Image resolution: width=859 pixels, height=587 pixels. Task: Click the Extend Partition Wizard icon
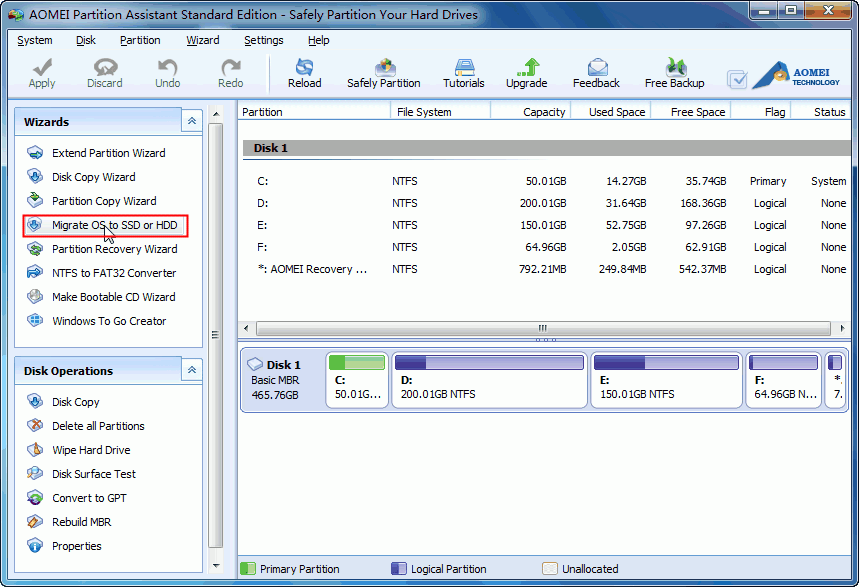point(35,152)
